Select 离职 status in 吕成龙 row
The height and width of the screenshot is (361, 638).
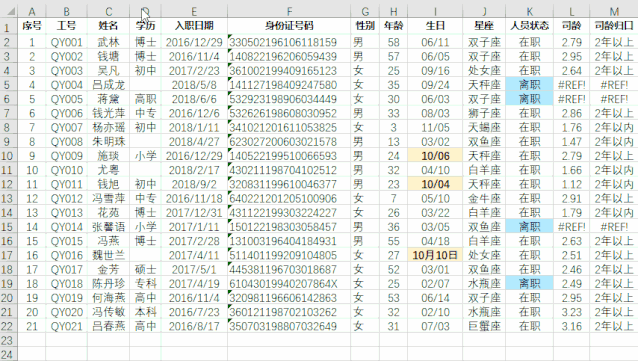[x=529, y=85]
